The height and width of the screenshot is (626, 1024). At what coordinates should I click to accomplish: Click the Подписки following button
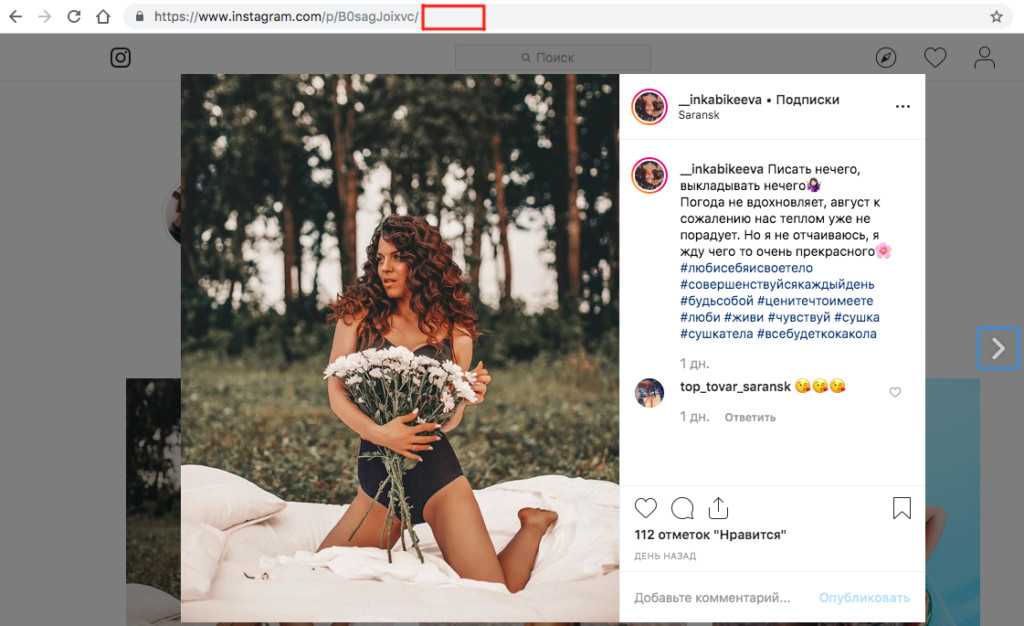click(x=807, y=100)
